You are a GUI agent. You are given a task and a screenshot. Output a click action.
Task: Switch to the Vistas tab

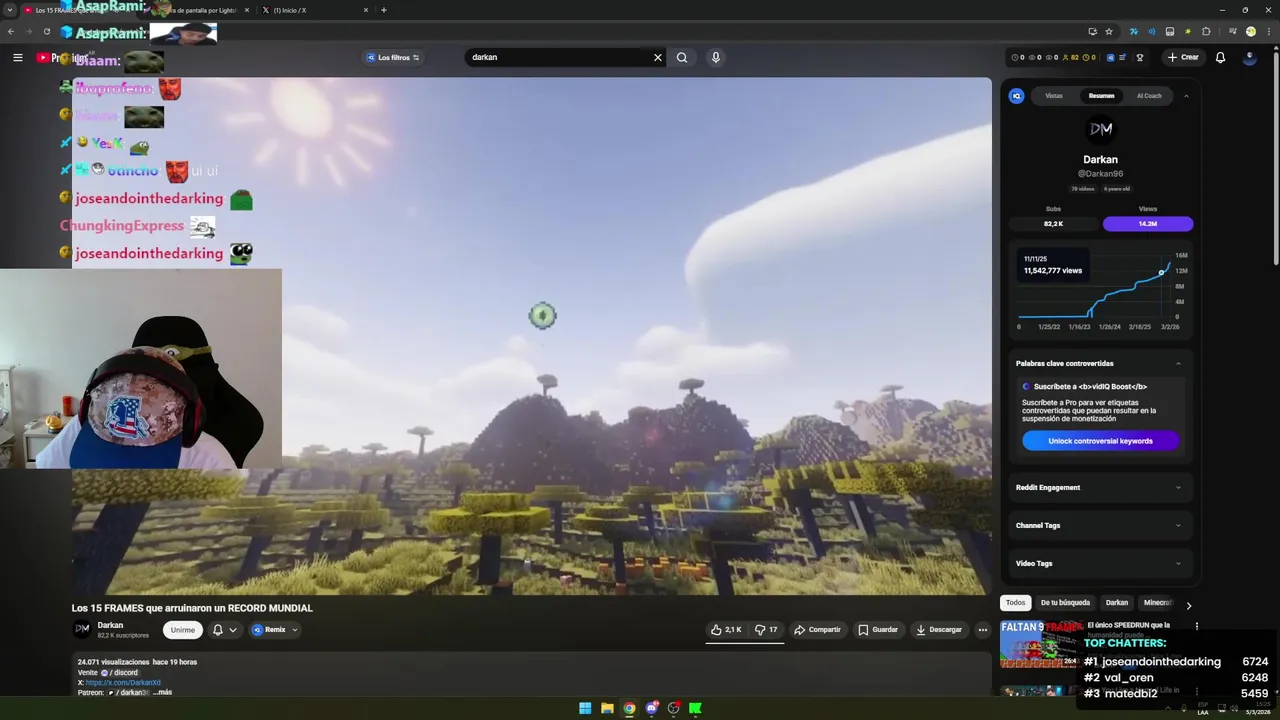coord(1054,96)
